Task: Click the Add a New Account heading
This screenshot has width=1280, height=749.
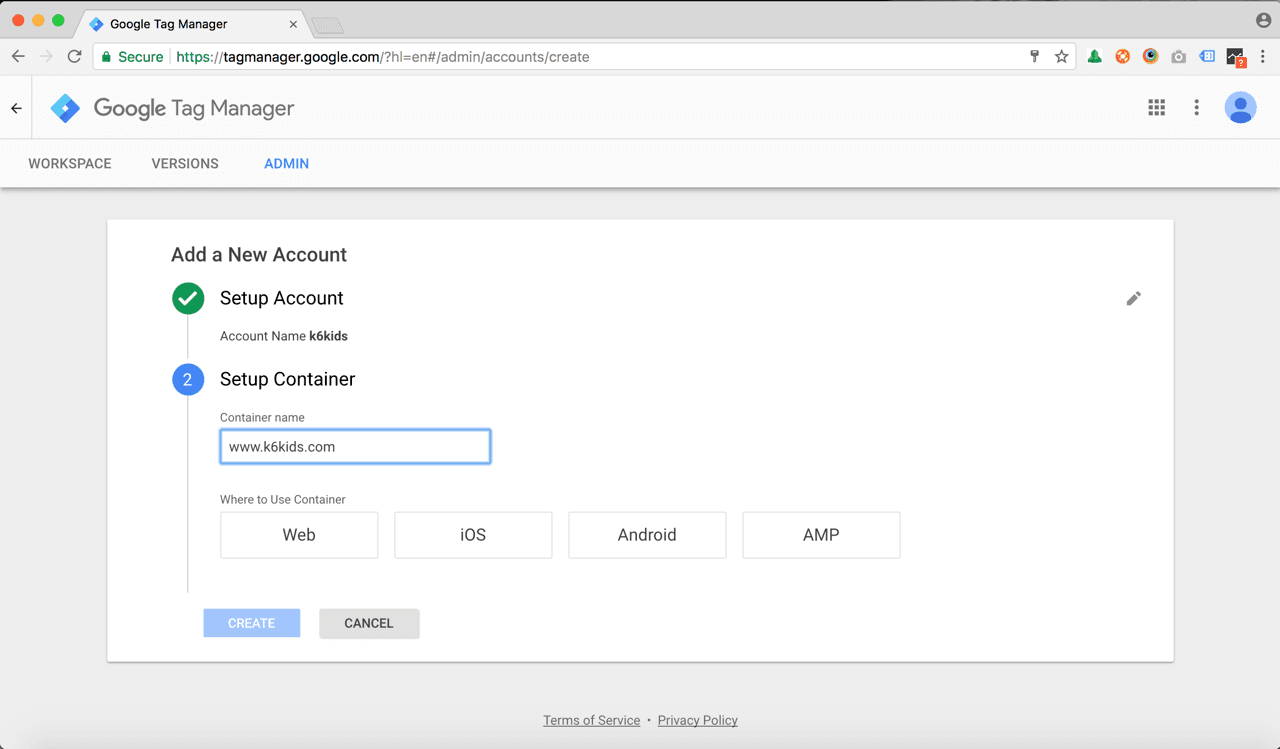Action: click(259, 254)
